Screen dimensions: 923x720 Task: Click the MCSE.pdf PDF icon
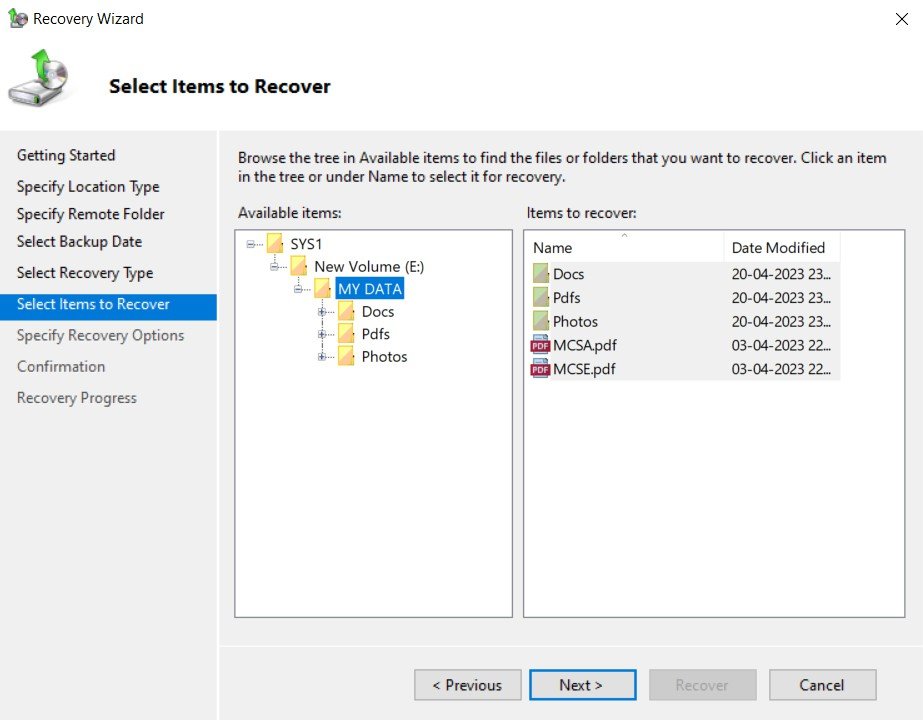click(540, 369)
